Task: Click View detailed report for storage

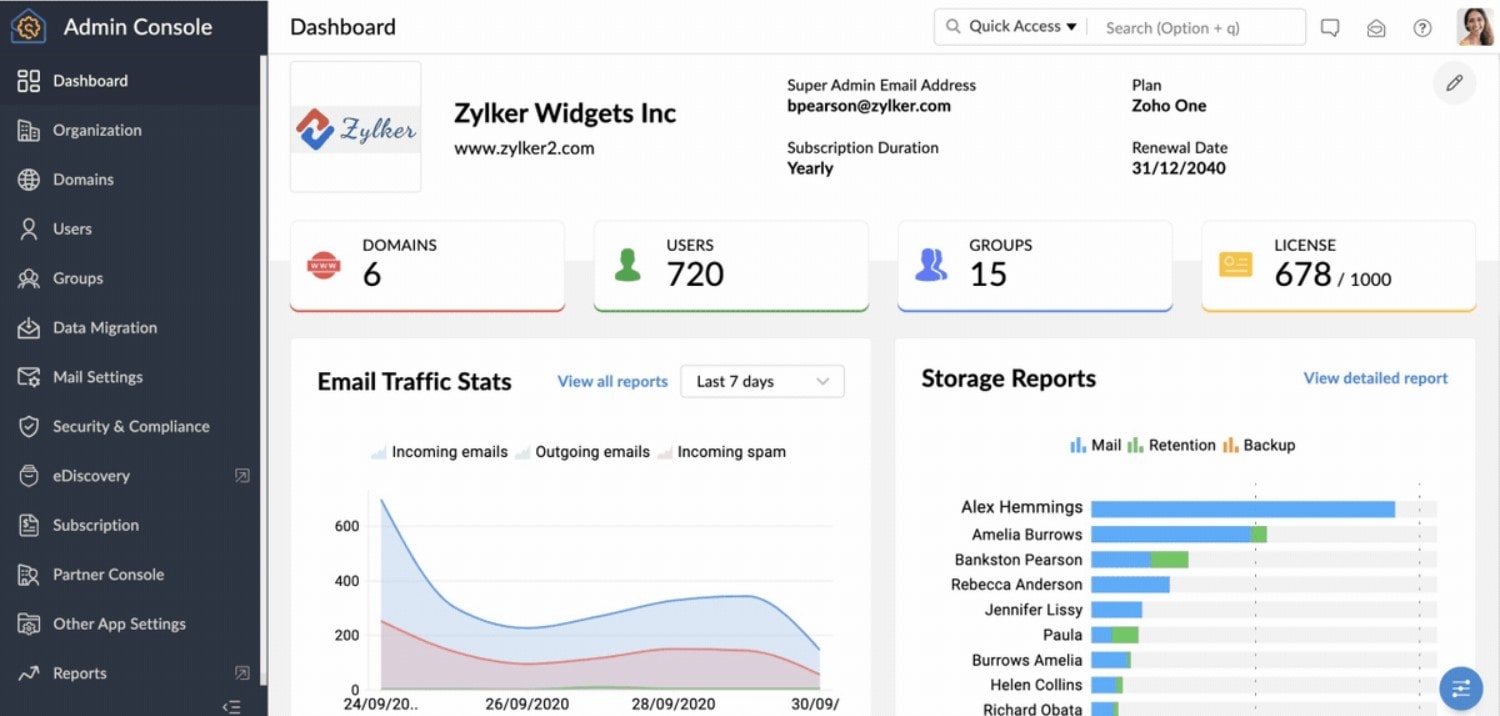Action: pyautogui.click(x=1375, y=378)
